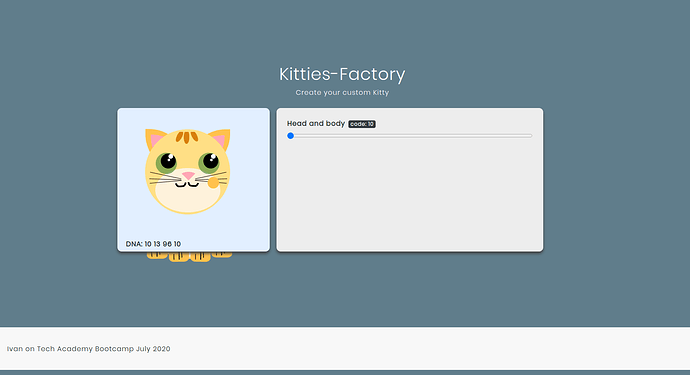Viewport: 690px width, 375px height.
Task: Click the Create your custom Kitty subtitle
Action: (342, 92)
